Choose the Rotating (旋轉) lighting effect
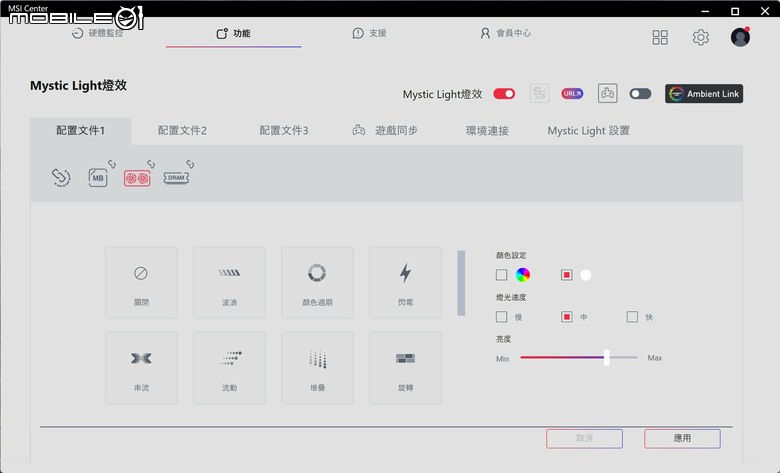Screen dimensions: 780x473 point(405,368)
